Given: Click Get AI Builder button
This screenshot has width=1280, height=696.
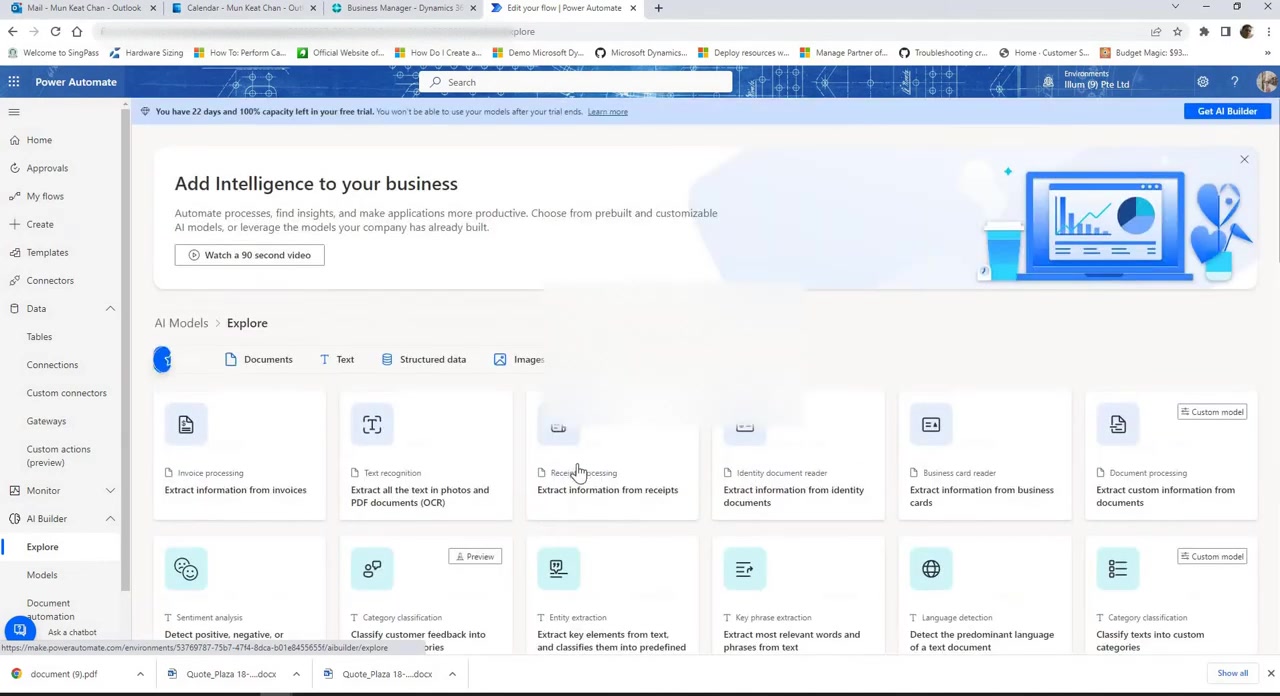Looking at the screenshot, I should [x=1227, y=111].
